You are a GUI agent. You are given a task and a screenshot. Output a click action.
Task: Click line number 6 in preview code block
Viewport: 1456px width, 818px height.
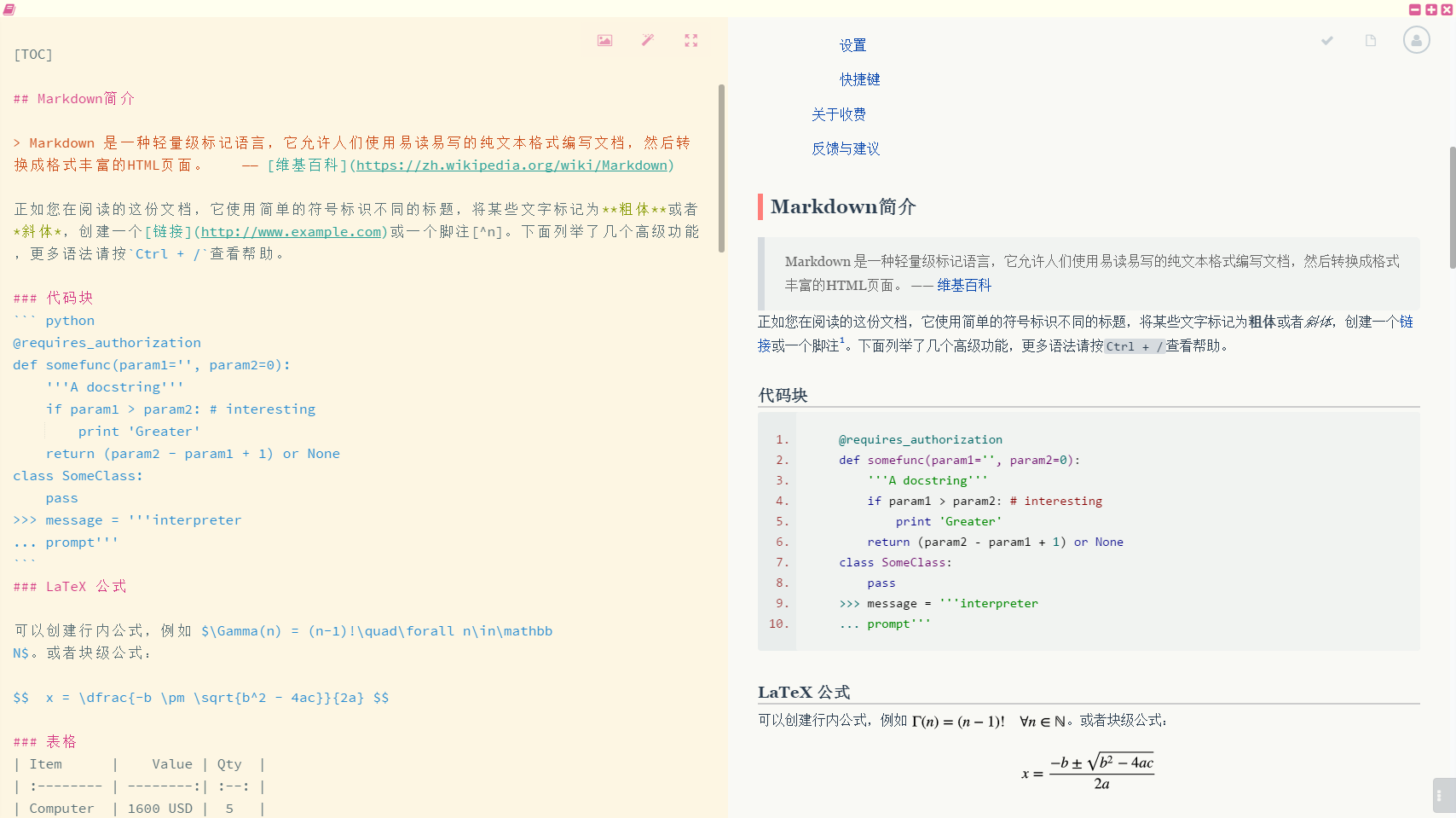click(782, 542)
